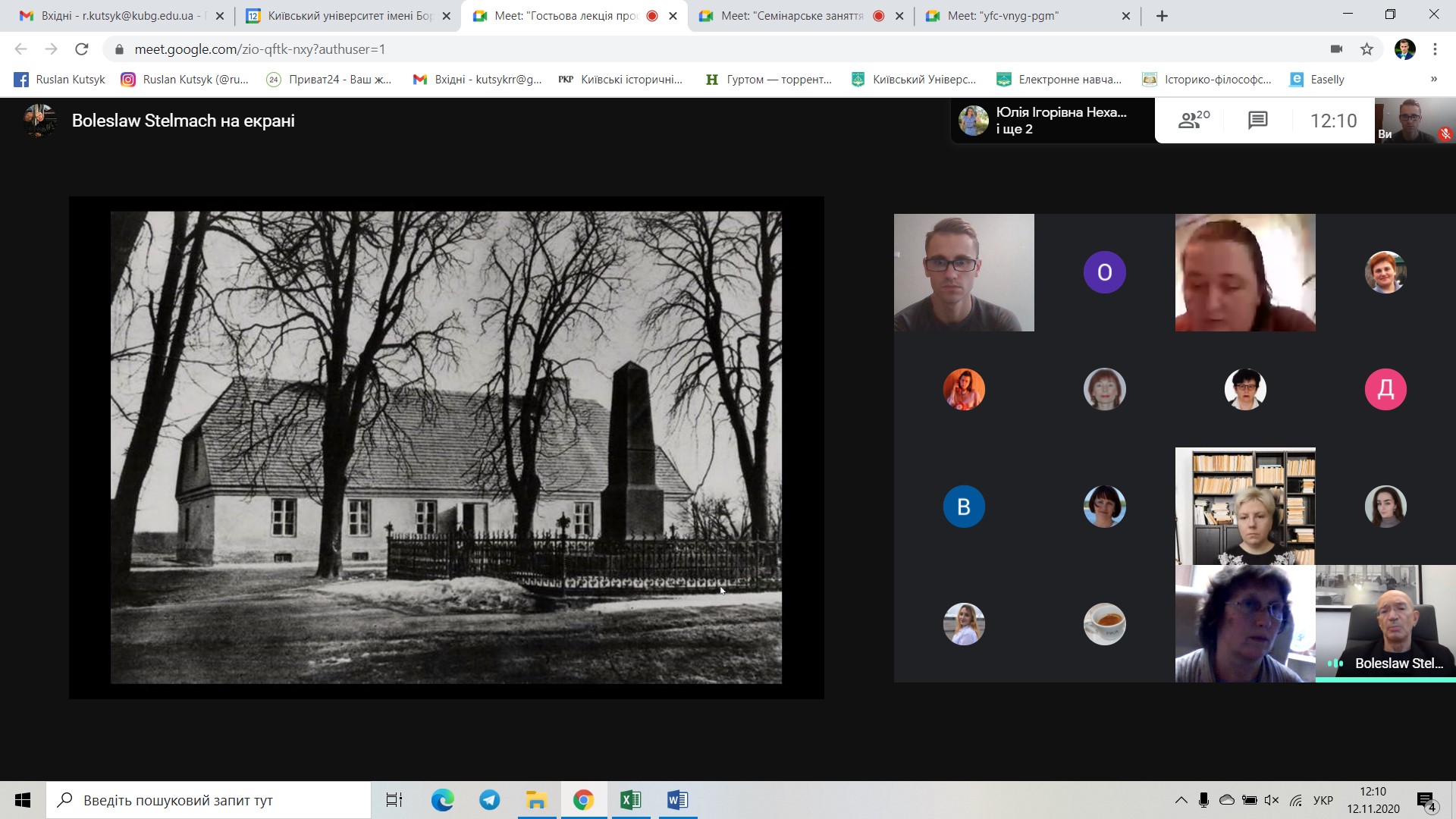The width and height of the screenshot is (1456, 819).
Task: Switch keyboard language УКР indicator
Action: point(1323,801)
